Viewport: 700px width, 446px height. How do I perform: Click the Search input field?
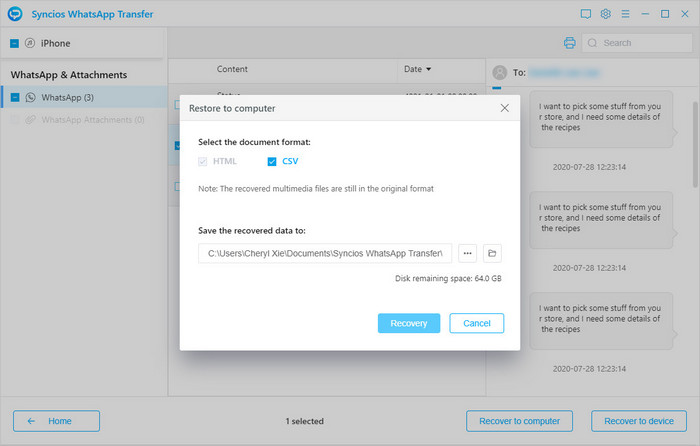tap(637, 43)
